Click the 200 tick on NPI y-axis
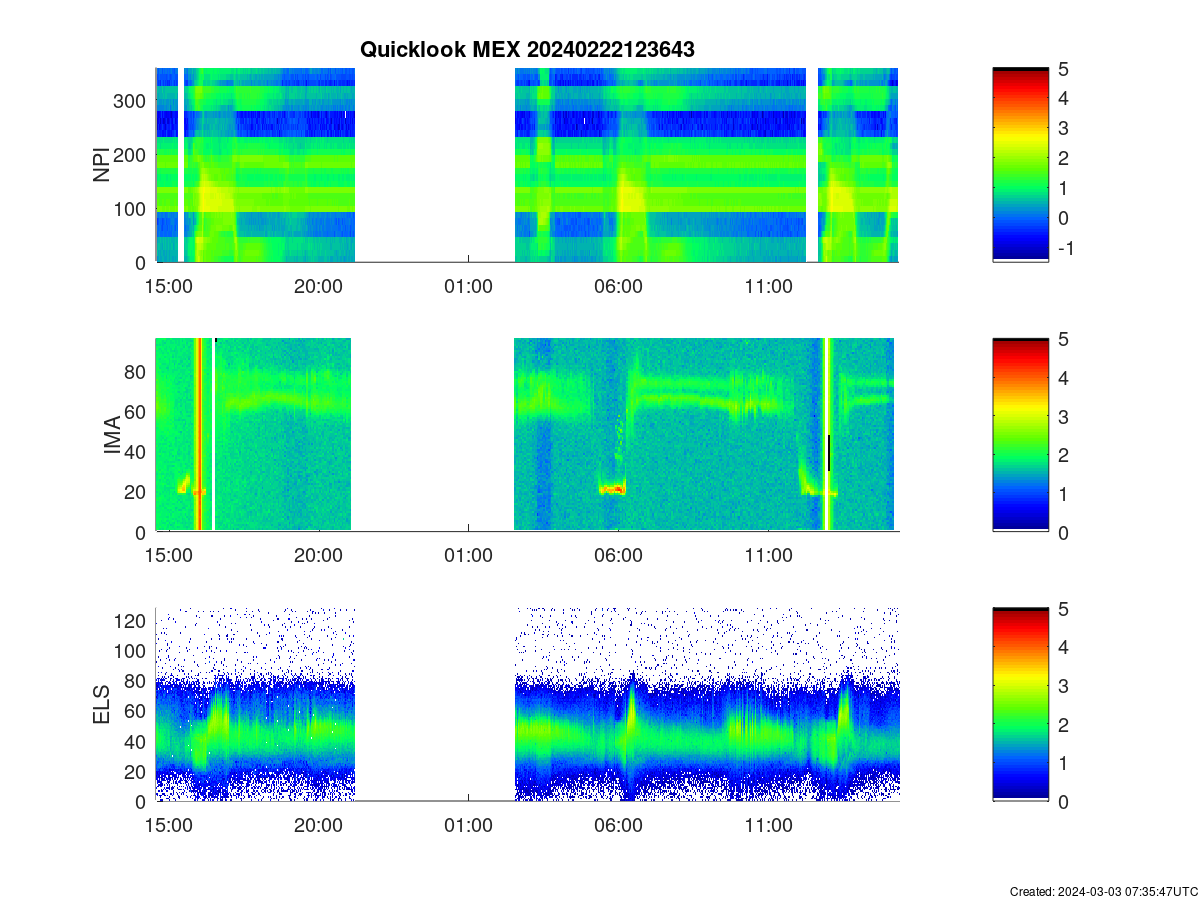 pos(131,155)
